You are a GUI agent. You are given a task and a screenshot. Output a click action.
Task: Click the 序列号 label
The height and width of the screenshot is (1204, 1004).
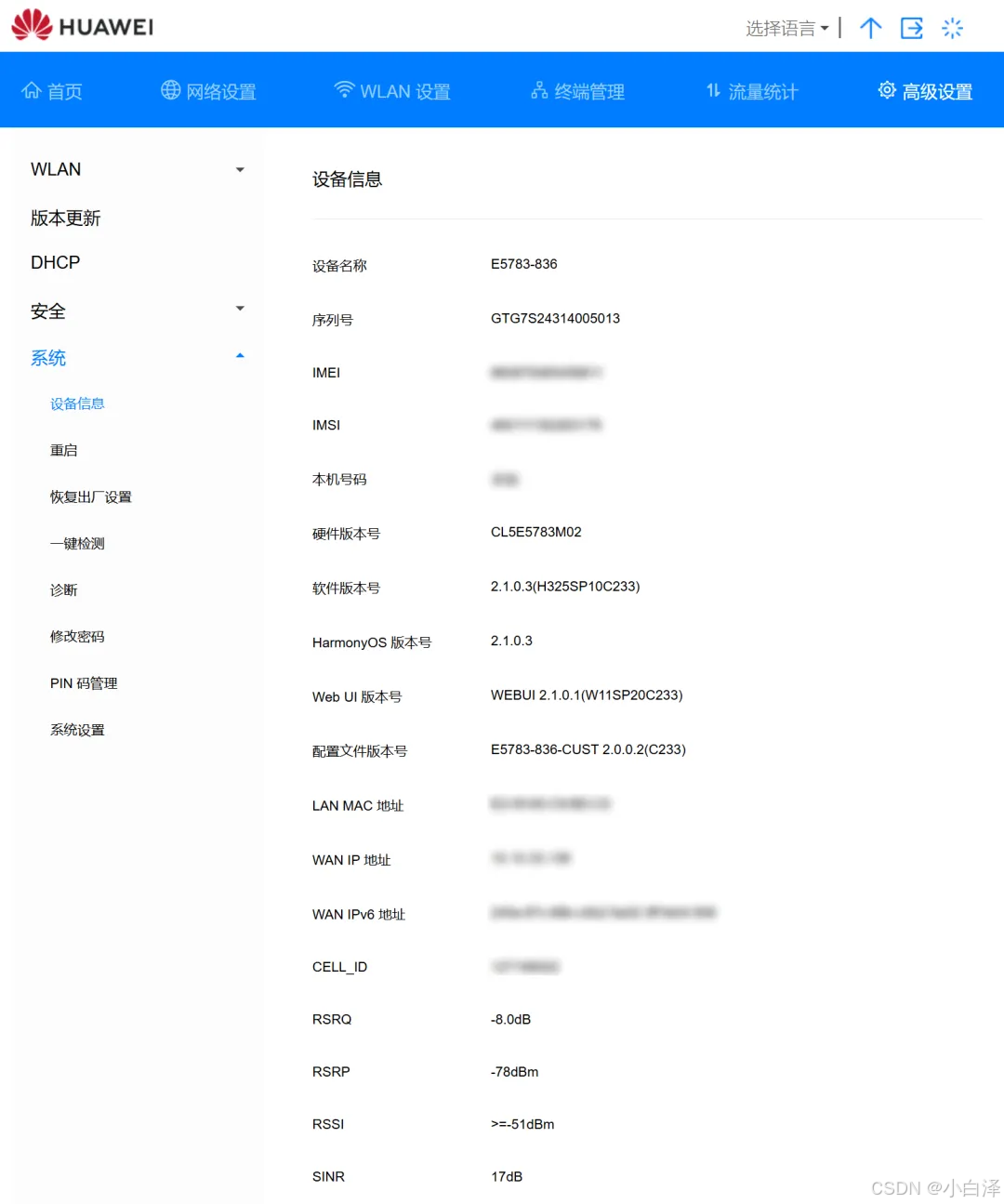tap(333, 320)
